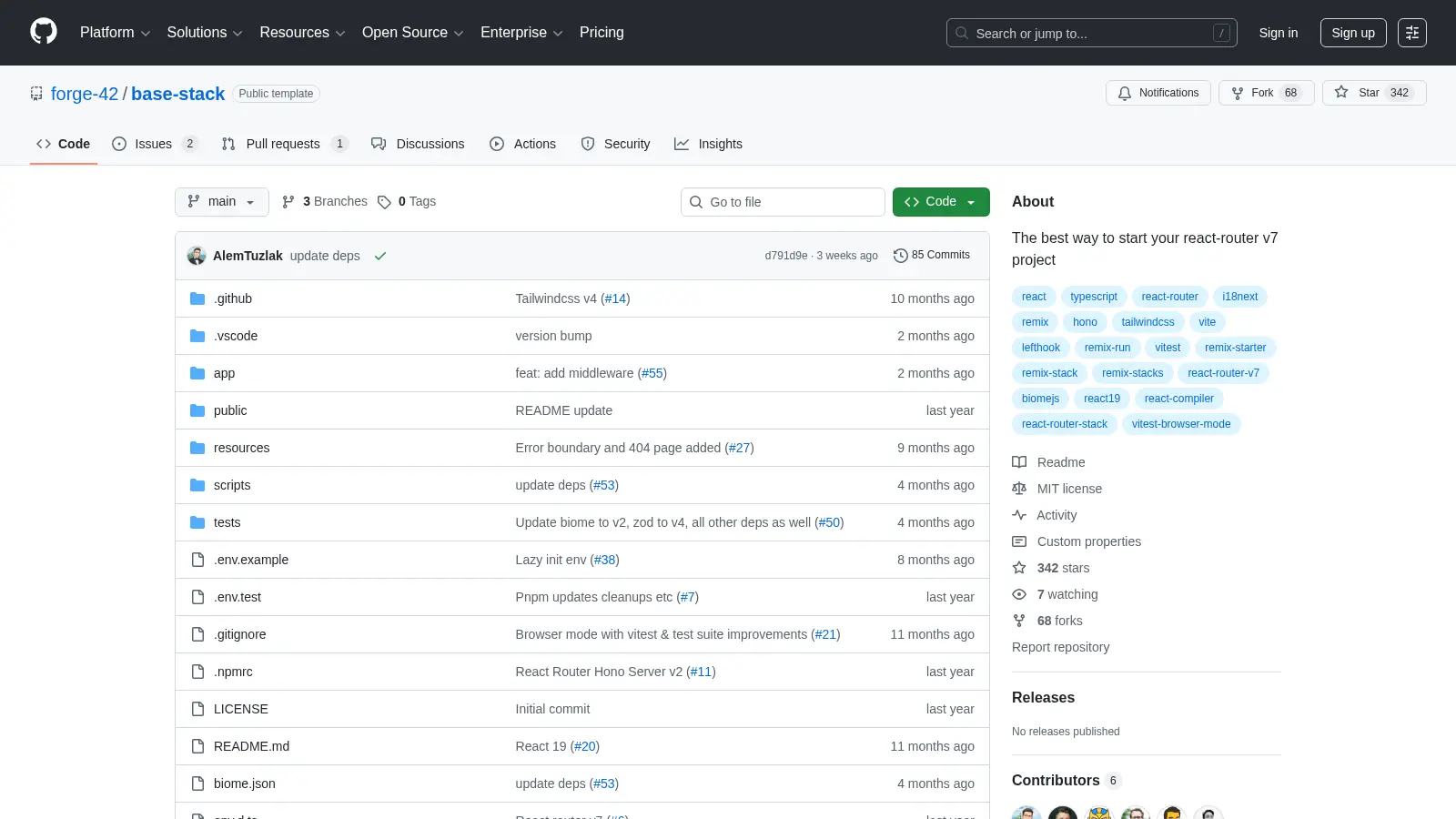Switch to the Code tab
The height and width of the screenshot is (819, 1456).
(64, 144)
